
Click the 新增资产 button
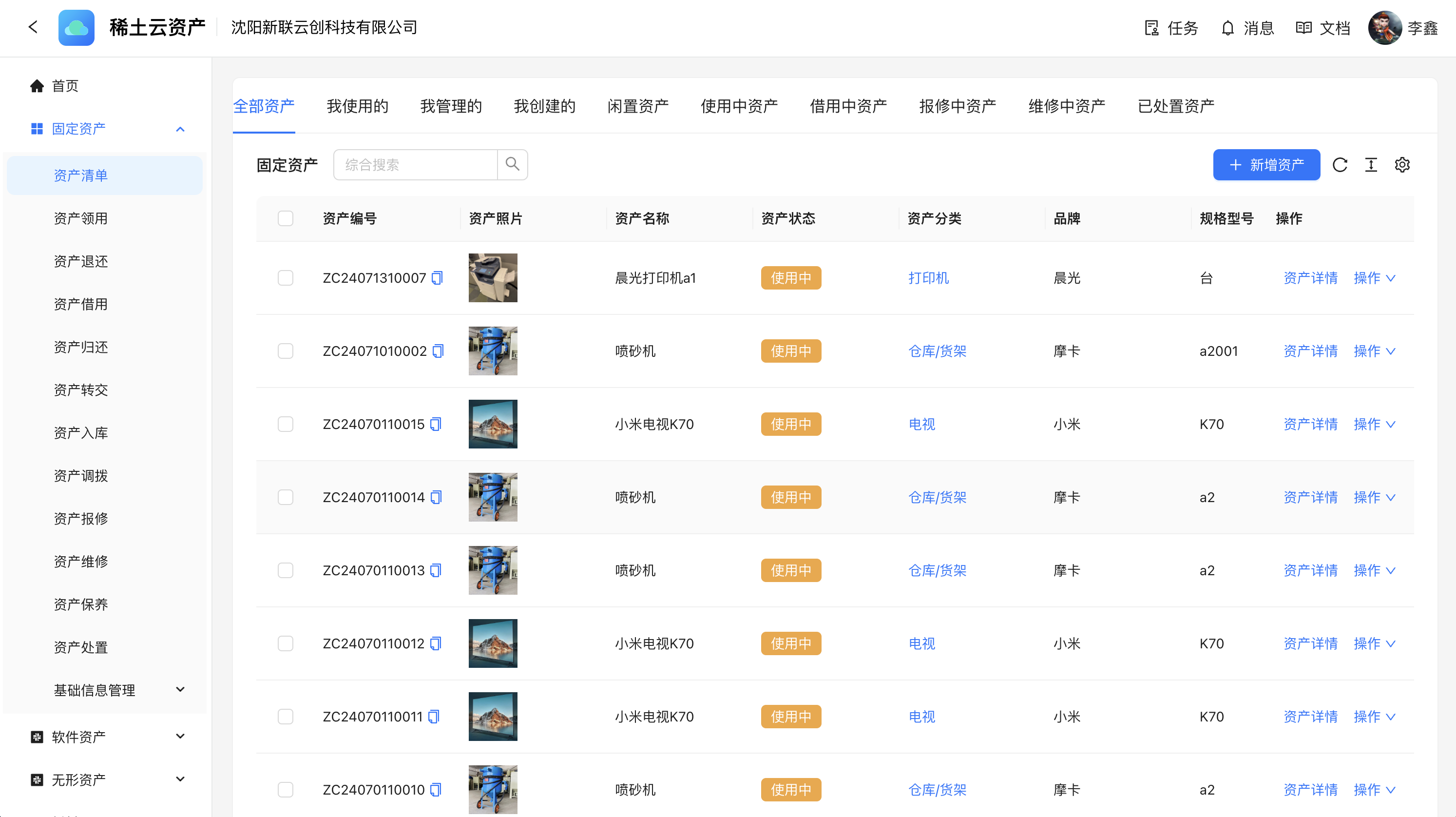tap(1266, 165)
